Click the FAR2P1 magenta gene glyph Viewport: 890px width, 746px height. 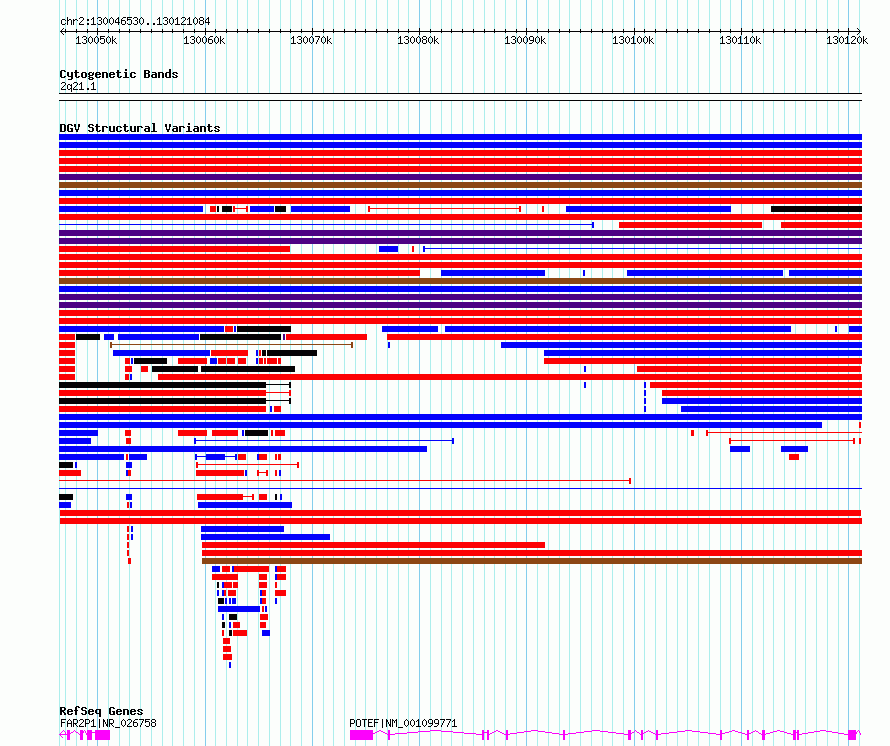(85, 735)
